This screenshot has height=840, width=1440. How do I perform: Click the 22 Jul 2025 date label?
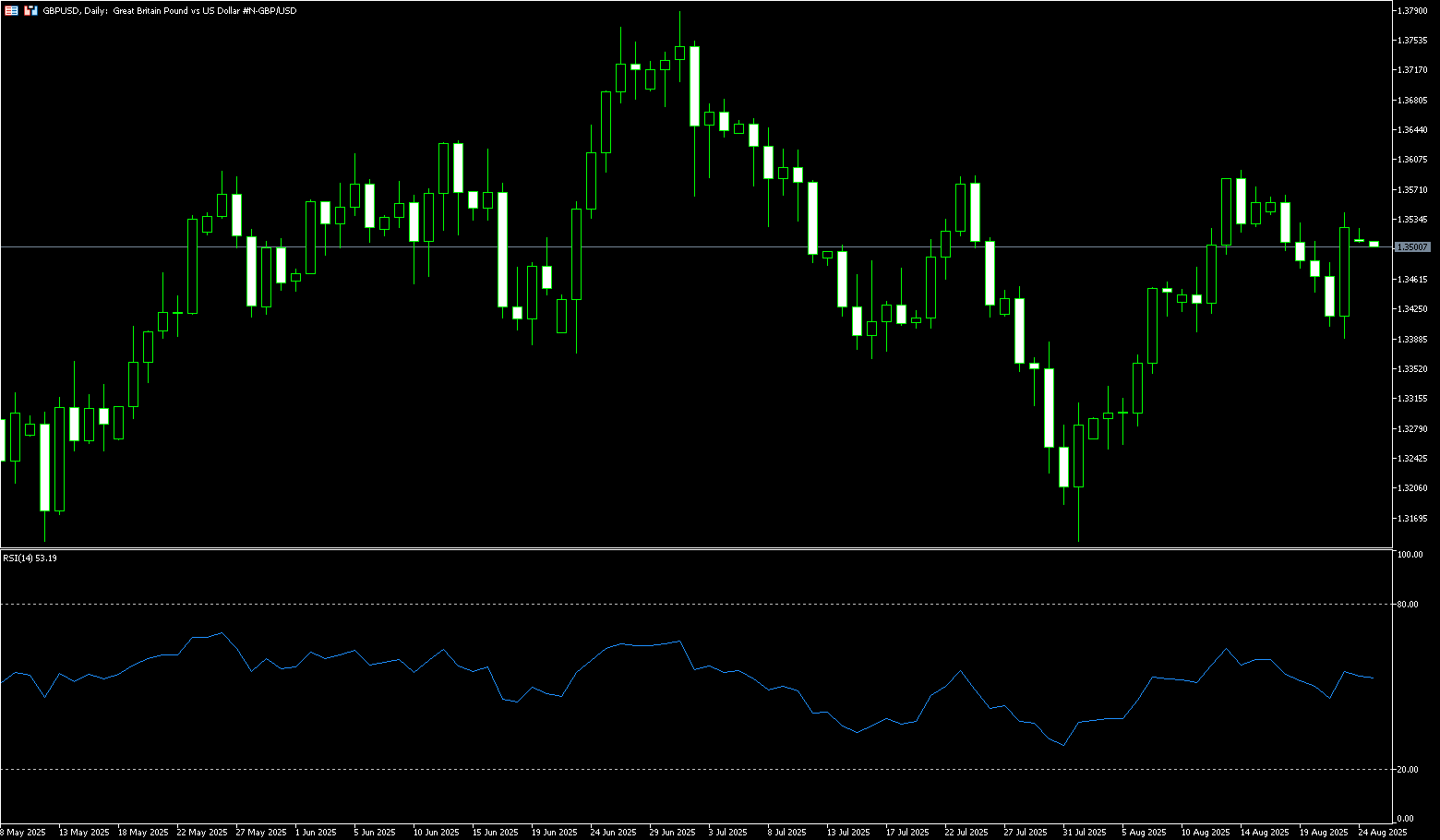pos(966,833)
